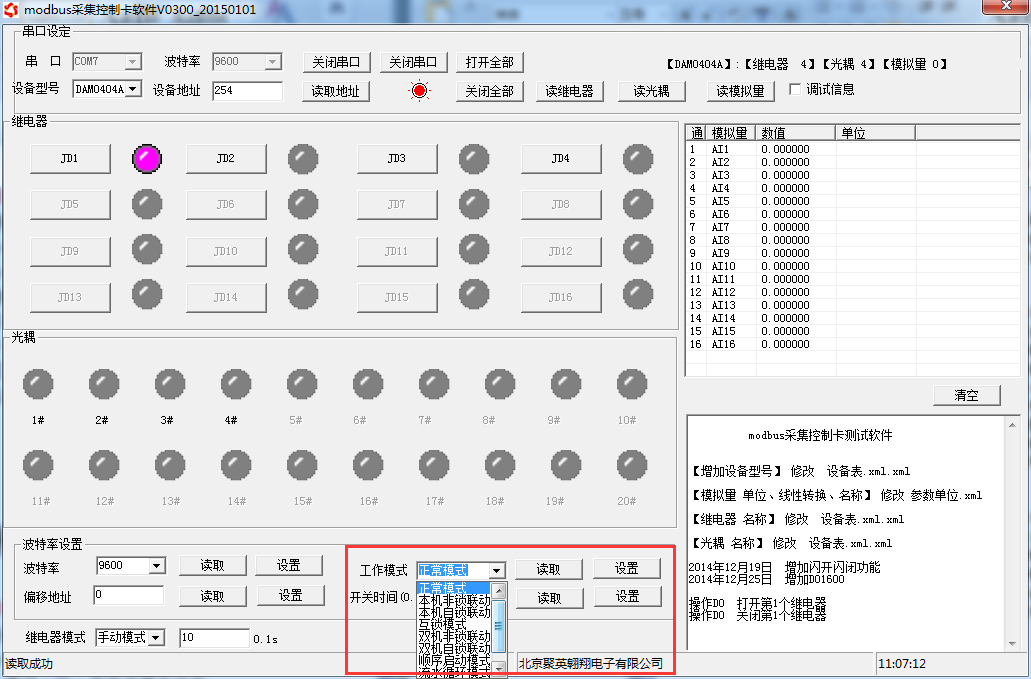This screenshot has width=1031, height=679.
Task: Click the 清空 button to clear the log
Action: [966, 395]
